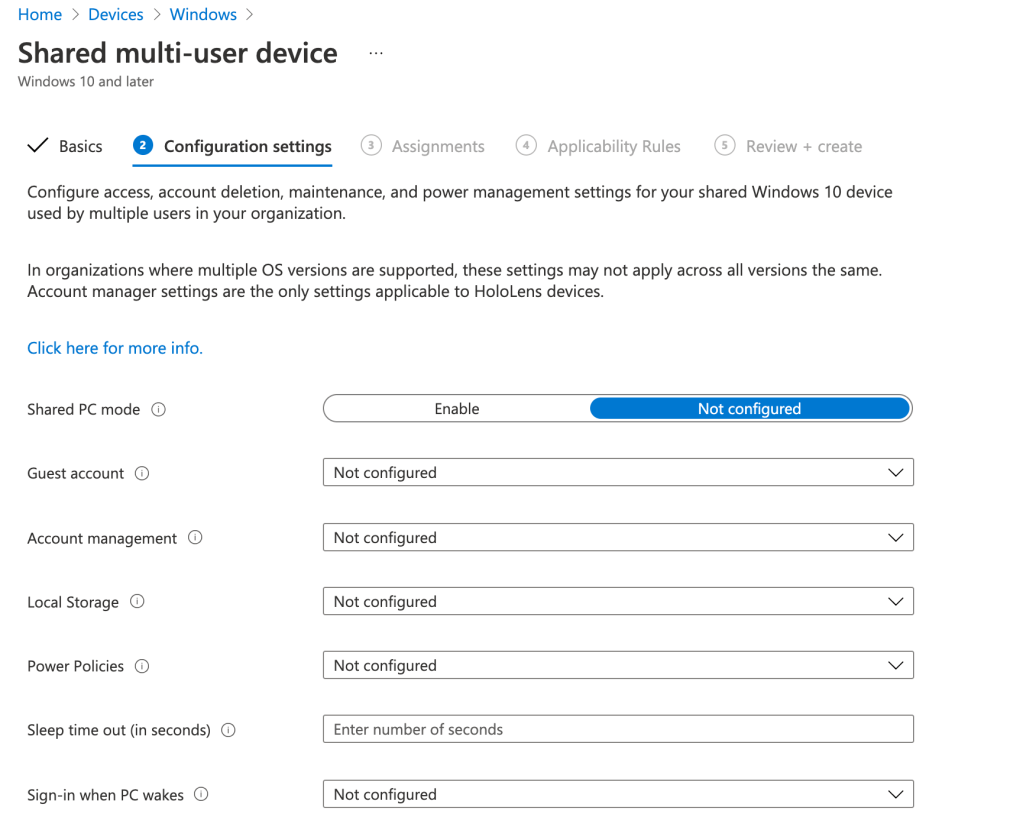
Task: Switch to the Assignments step tab
Action: click(437, 146)
